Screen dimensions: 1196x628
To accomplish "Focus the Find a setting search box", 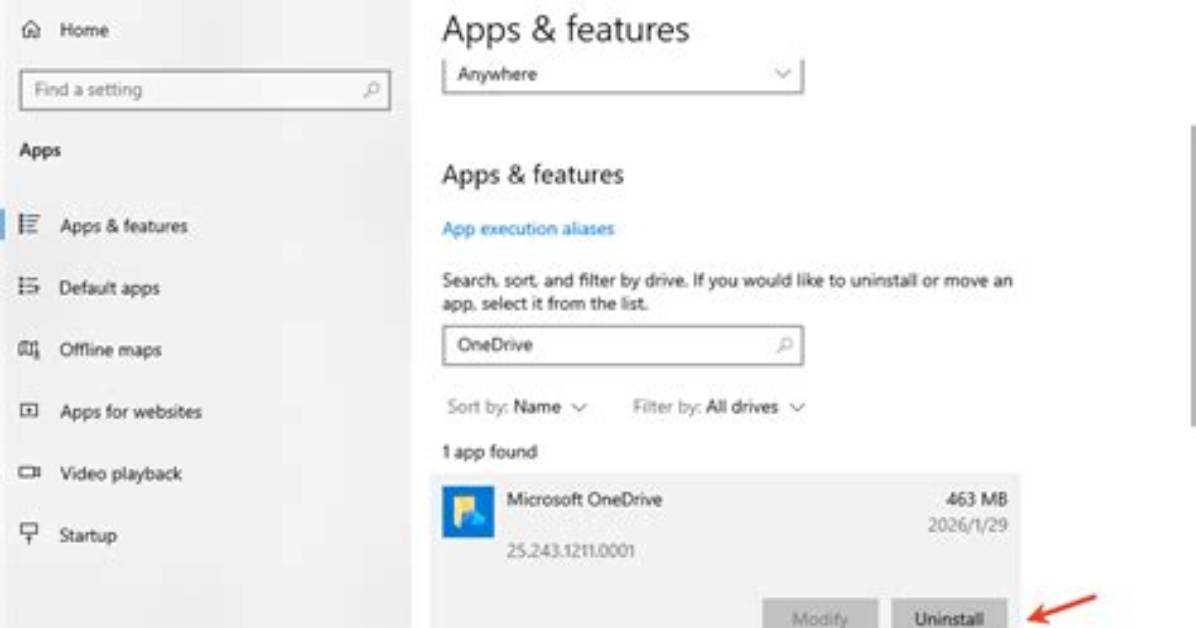I will click(205, 90).
